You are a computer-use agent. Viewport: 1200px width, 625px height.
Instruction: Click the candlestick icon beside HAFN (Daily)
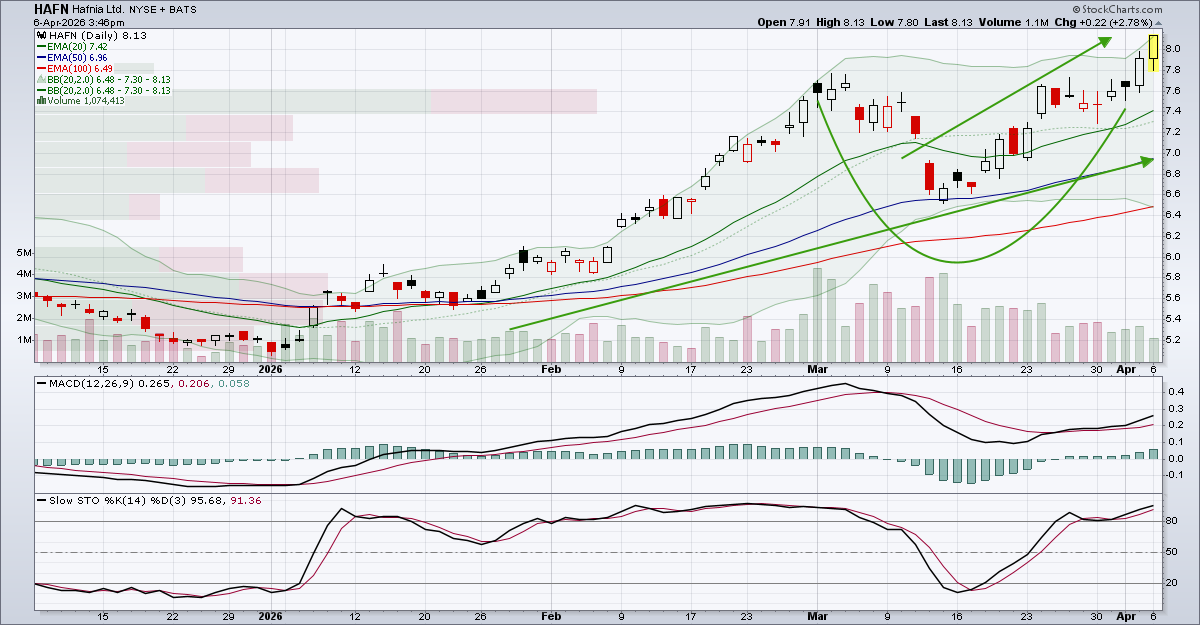(x=41, y=34)
